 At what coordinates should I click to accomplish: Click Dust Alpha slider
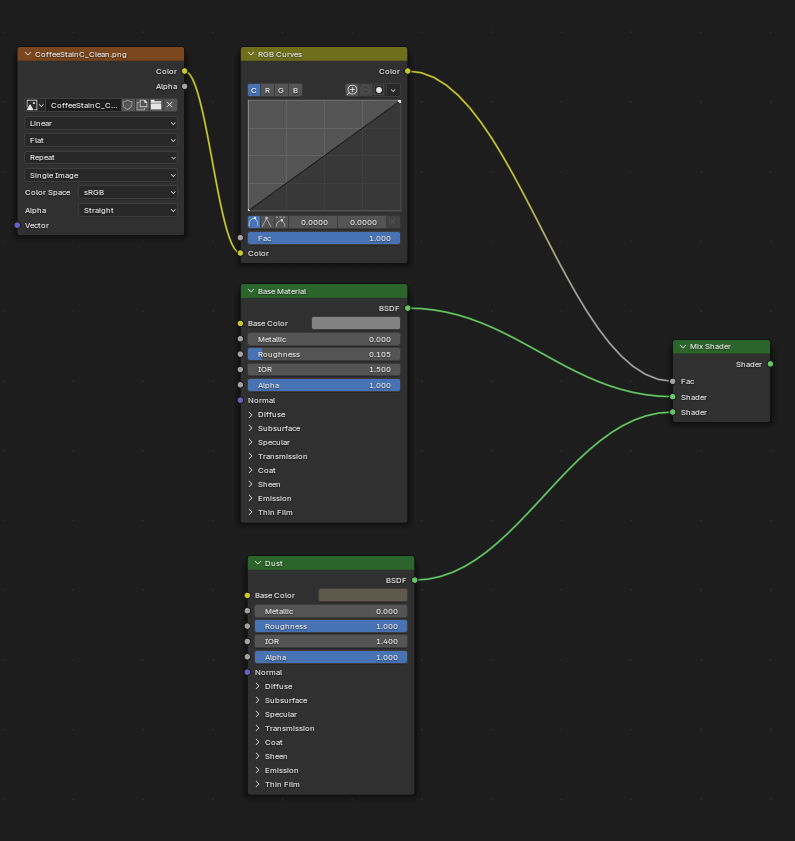tap(331, 657)
